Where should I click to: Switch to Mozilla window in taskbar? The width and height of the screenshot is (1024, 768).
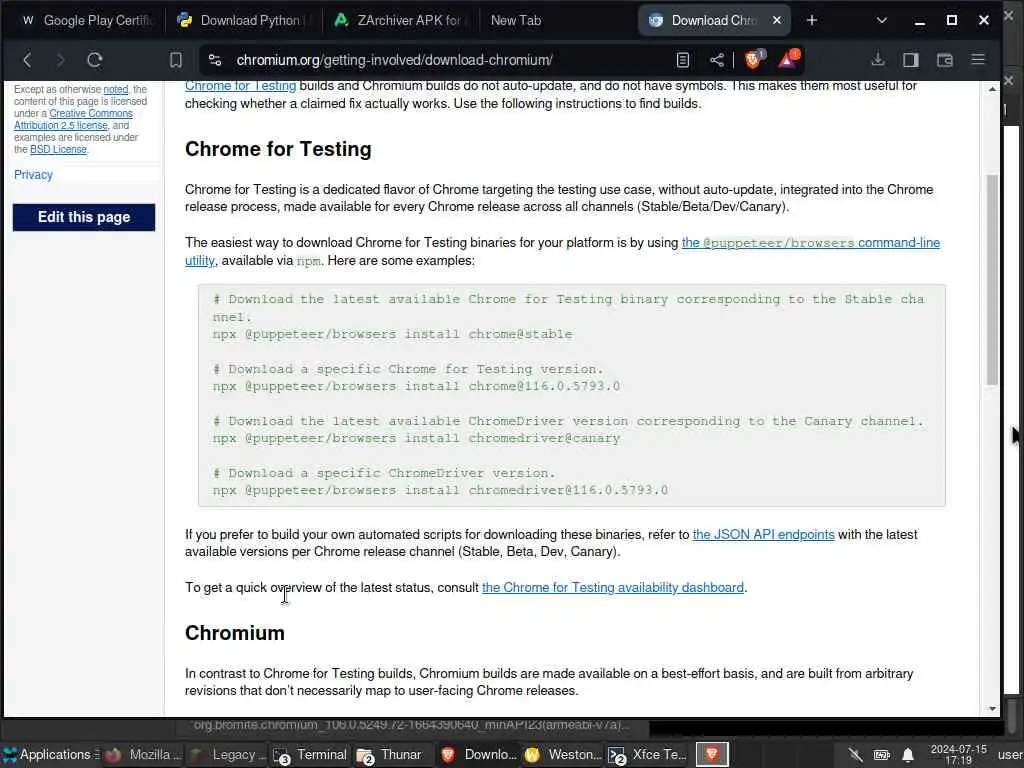[x=144, y=754]
